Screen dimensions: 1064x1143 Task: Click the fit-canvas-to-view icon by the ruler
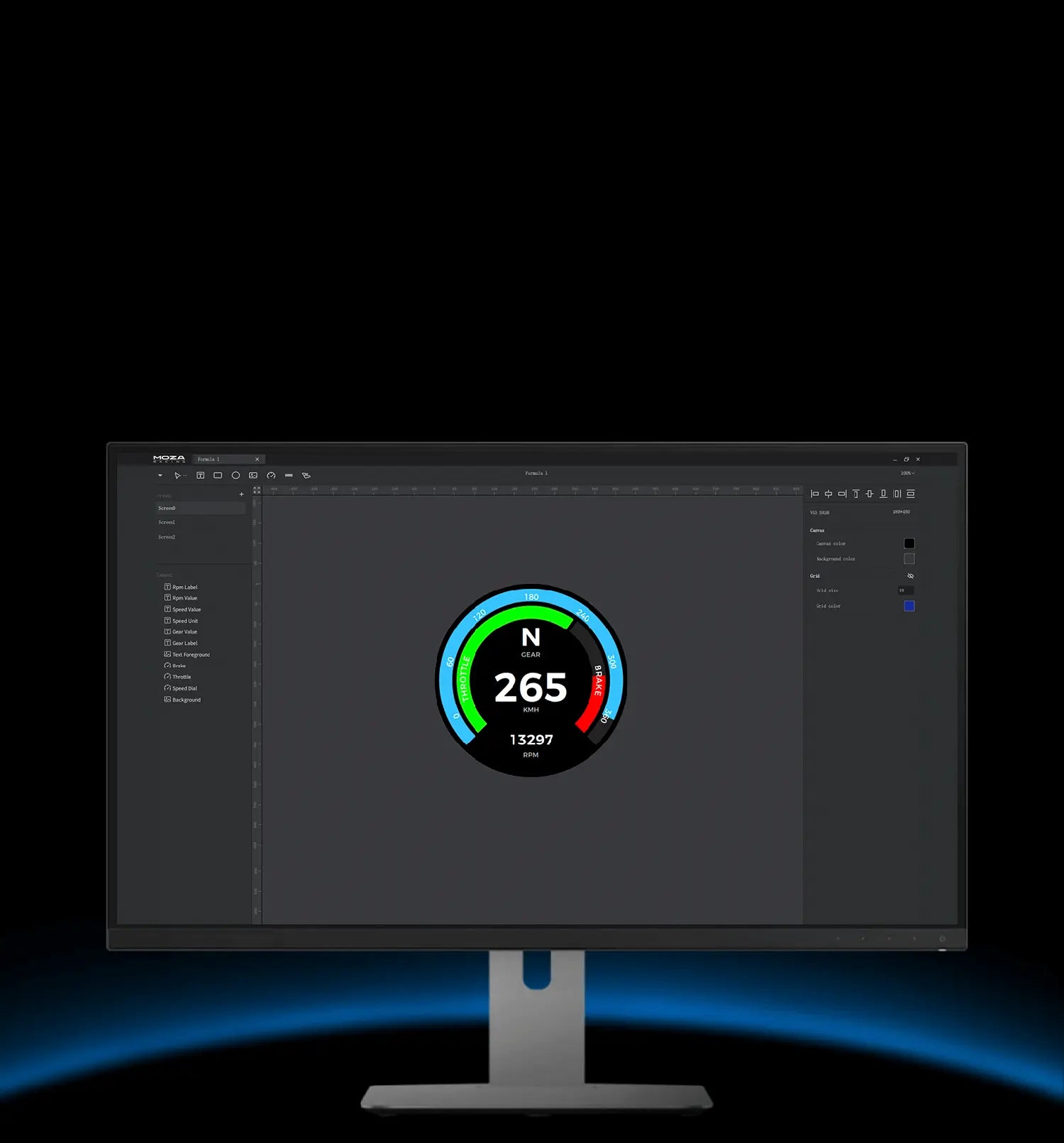257,490
